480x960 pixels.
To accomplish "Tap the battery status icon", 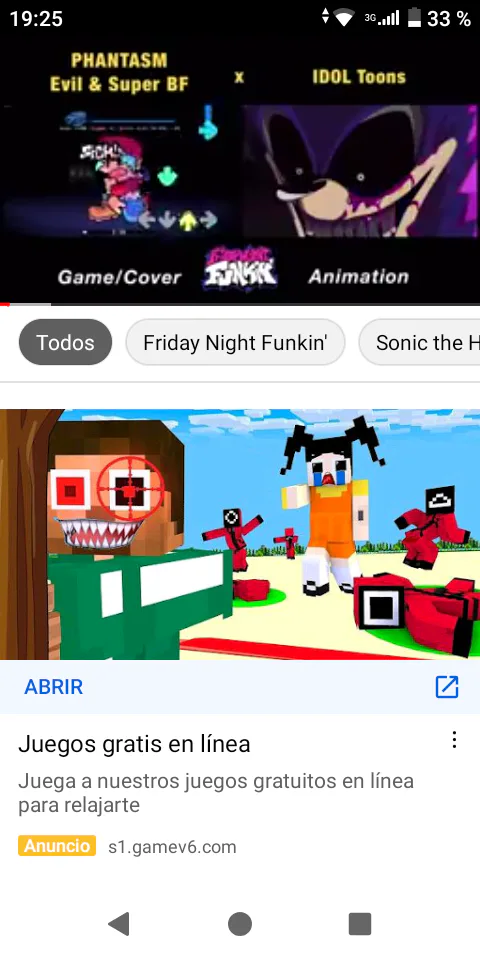I will [414, 18].
